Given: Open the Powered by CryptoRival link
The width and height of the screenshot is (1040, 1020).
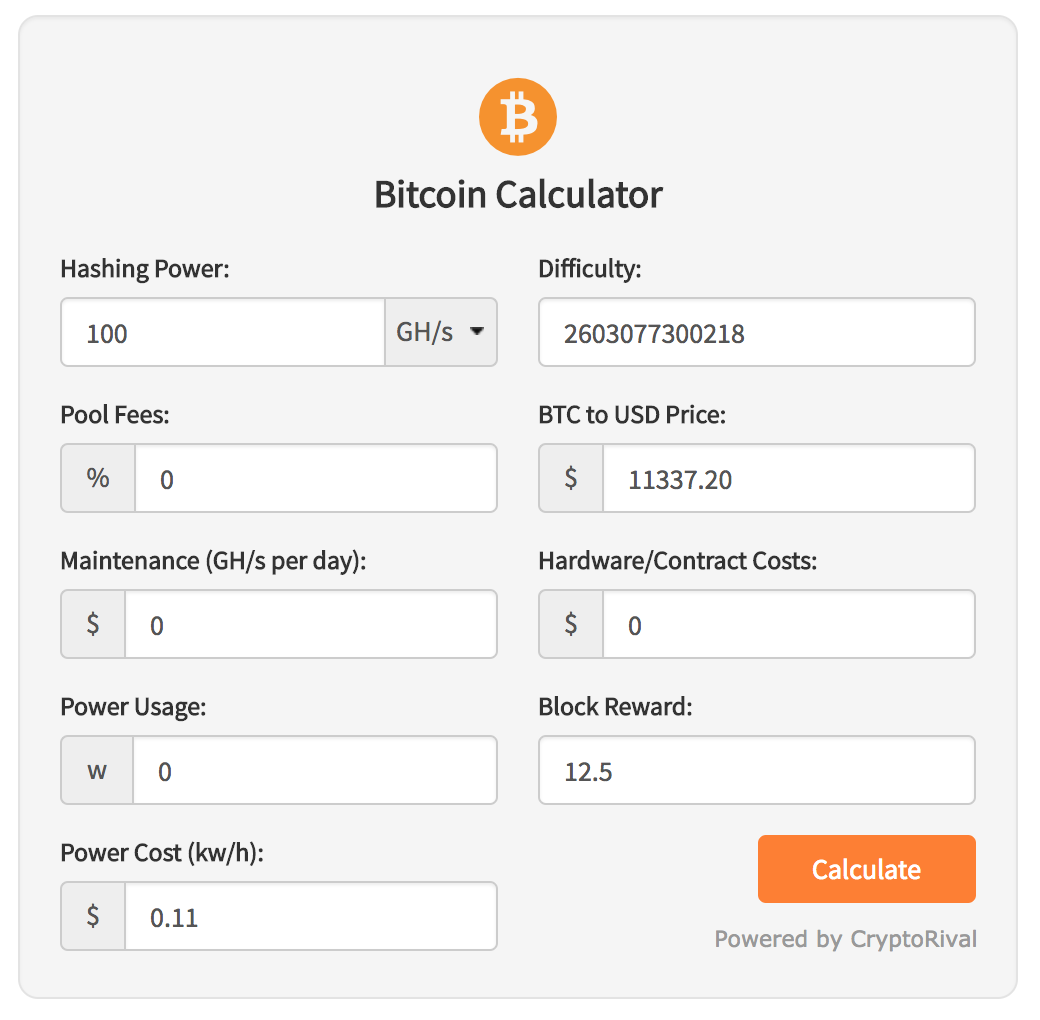Looking at the screenshot, I should [846, 939].
